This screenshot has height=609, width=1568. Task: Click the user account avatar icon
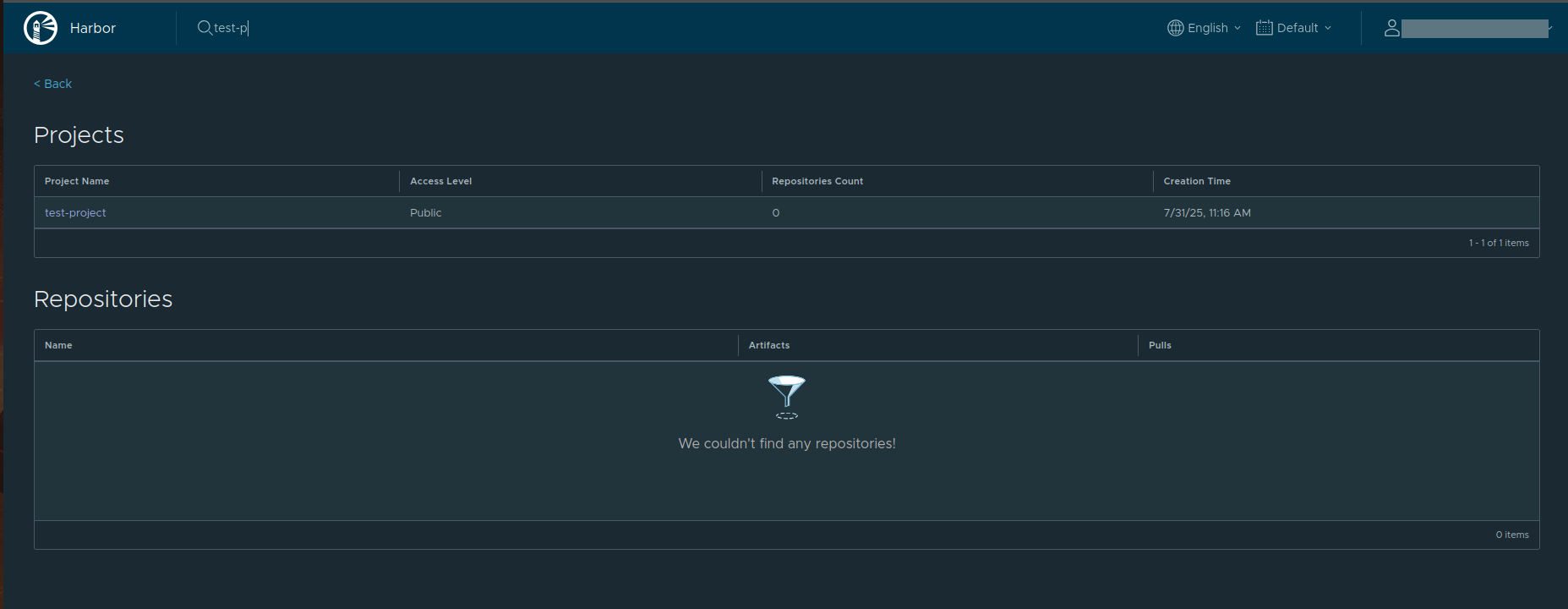tap(1391, 28)
